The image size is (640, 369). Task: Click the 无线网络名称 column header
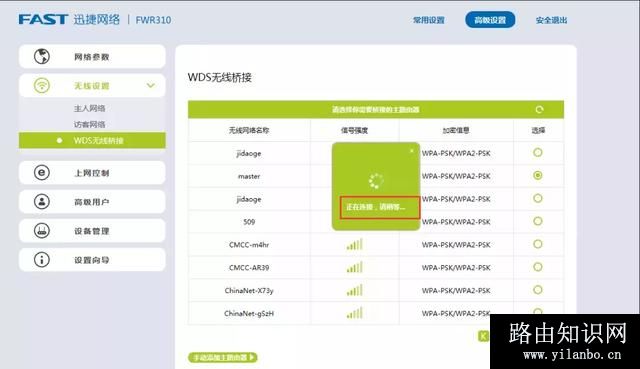pos(249,130)
